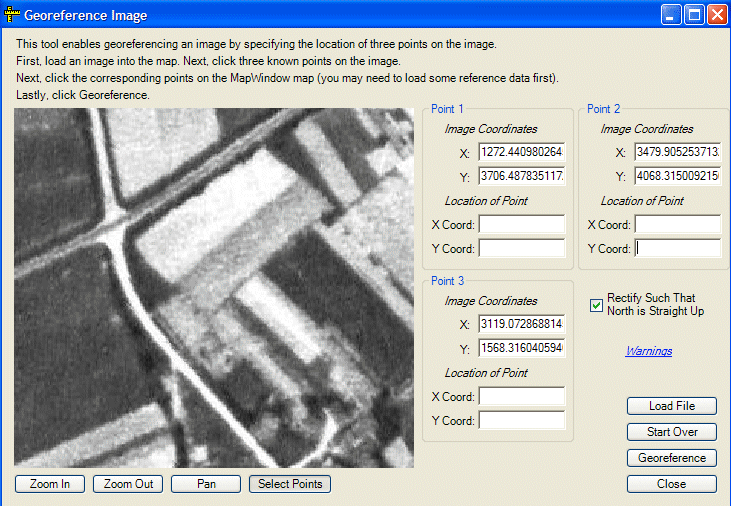
Task: Select Point 2 image Y coordinate field
Action: pos(677,177)
